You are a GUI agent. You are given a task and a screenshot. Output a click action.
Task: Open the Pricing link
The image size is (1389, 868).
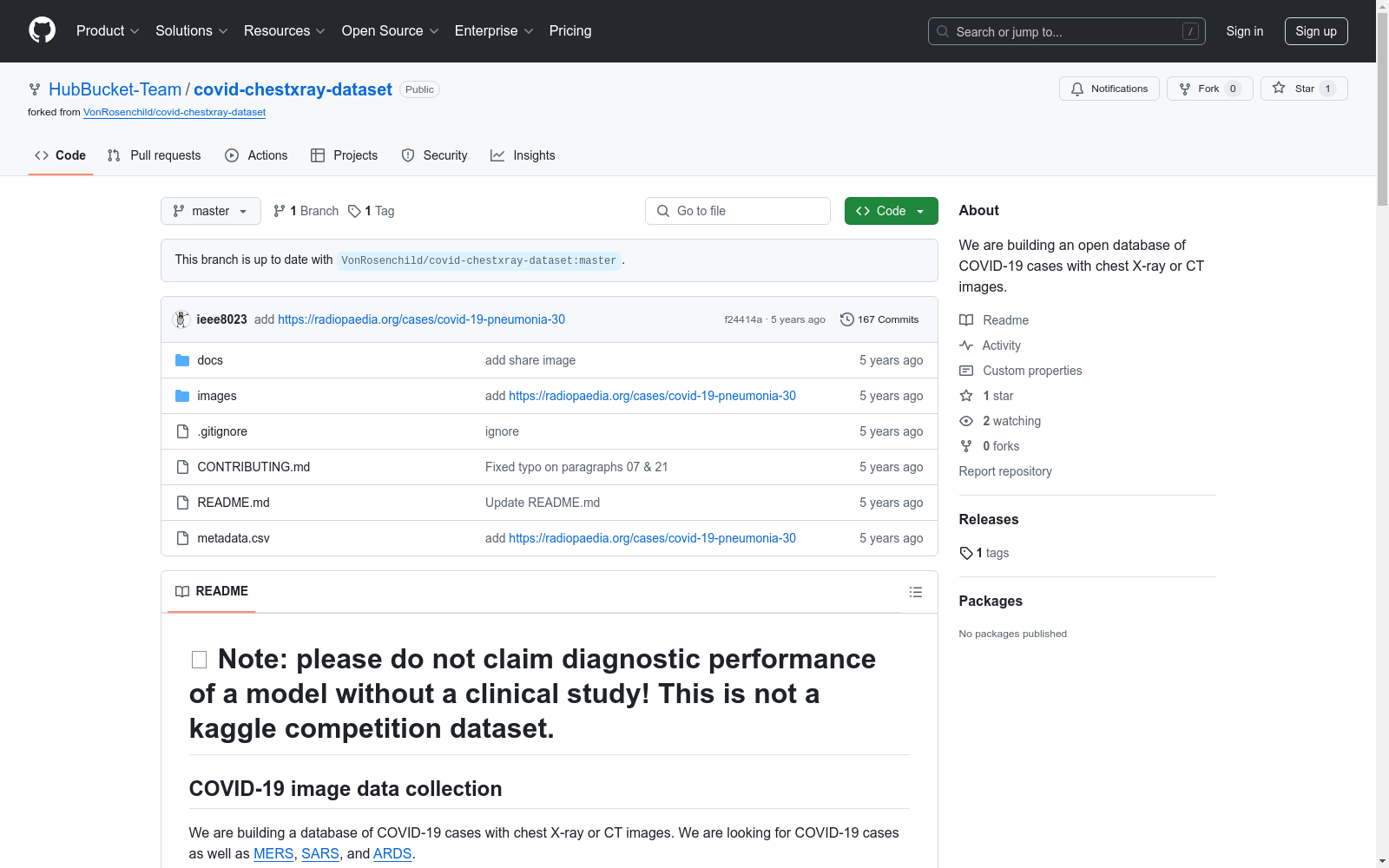570,31
